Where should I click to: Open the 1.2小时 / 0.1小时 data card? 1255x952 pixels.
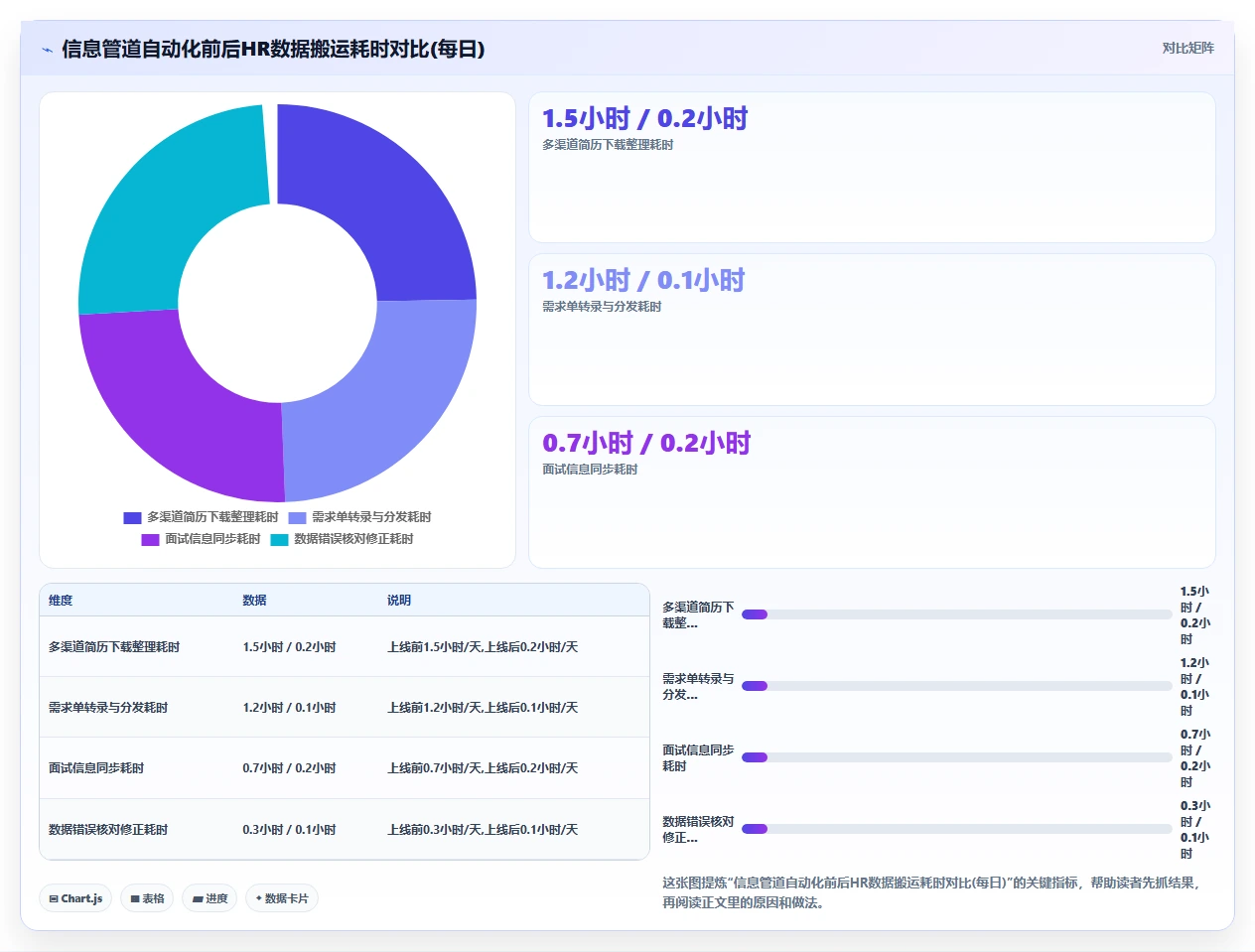click(x=872, y=330)
